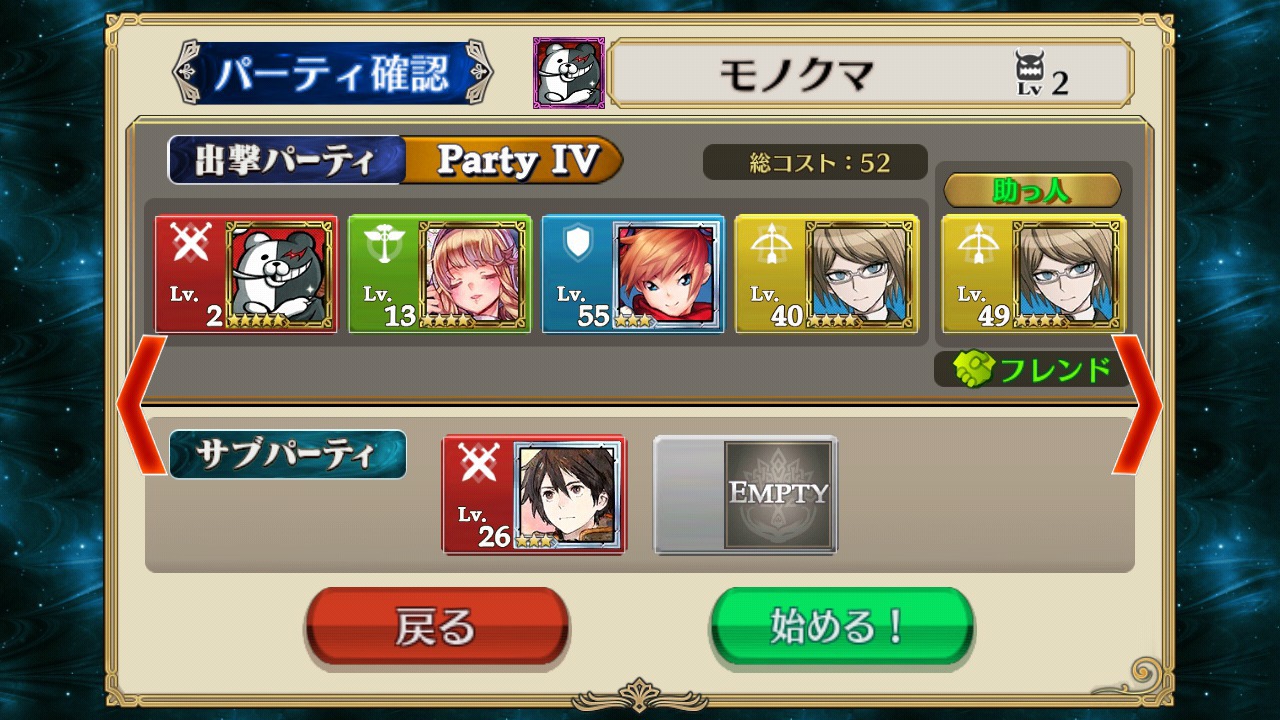Select the Lv. 55 red-haired shield unit

(633, 274)
